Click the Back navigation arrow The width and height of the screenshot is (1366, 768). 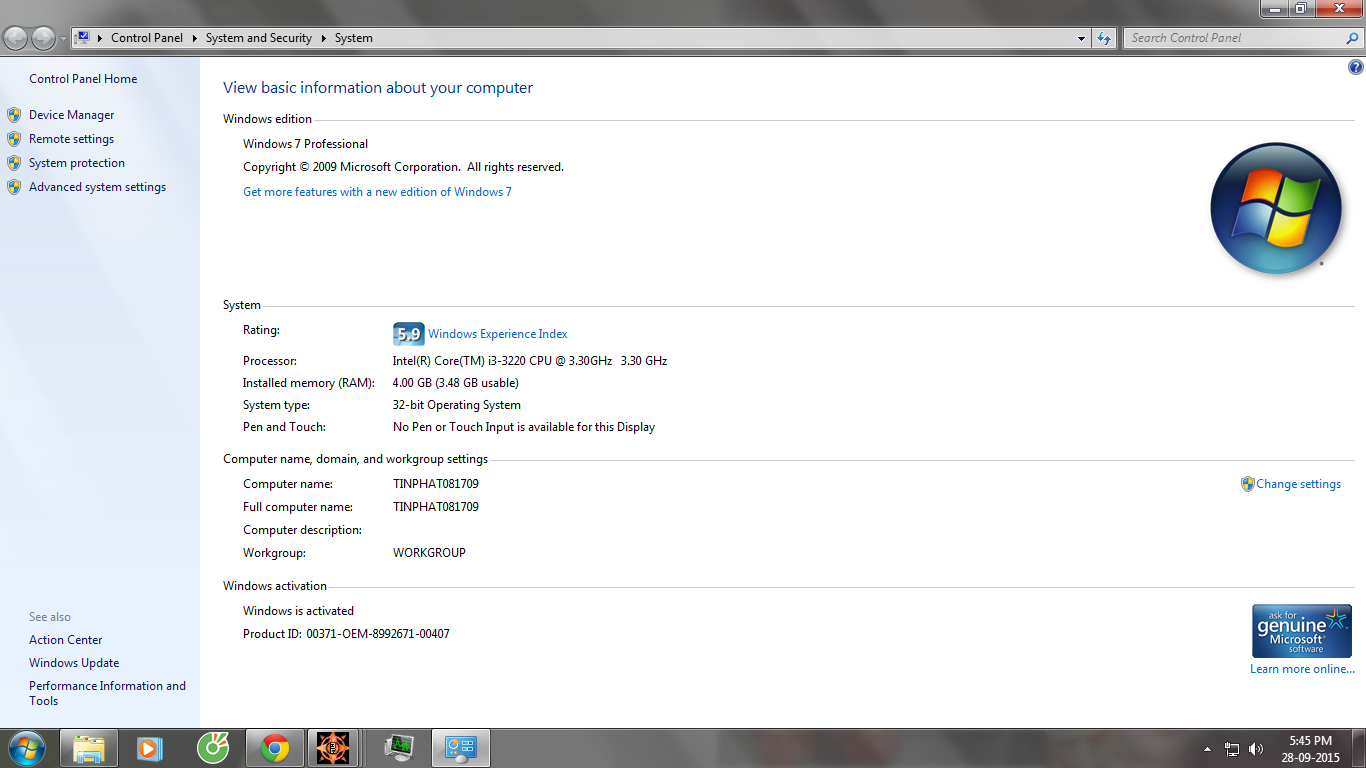click(x=16, y=38)
